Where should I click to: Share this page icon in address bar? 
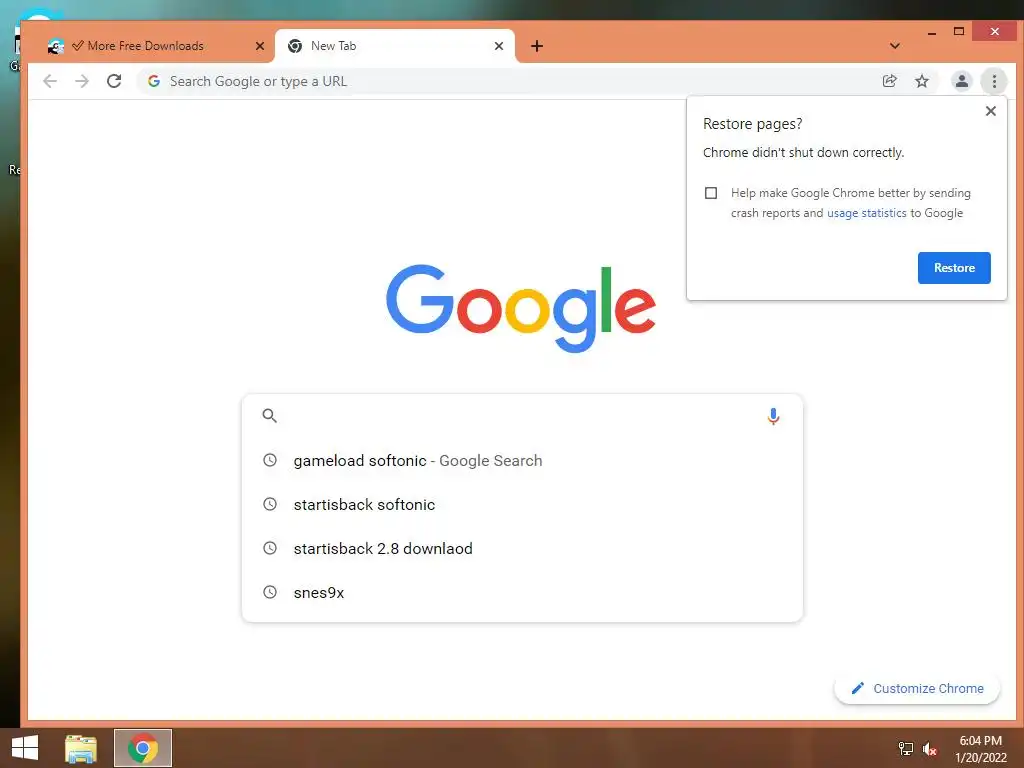click(x=889, y=81)
